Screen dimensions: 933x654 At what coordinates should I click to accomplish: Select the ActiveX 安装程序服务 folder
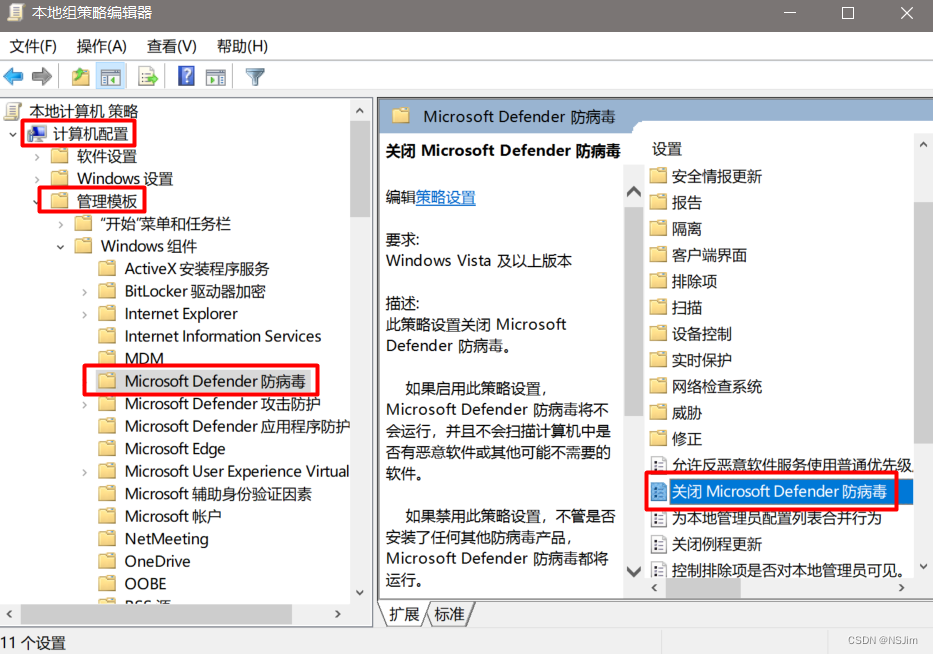[x=184, y=268]
